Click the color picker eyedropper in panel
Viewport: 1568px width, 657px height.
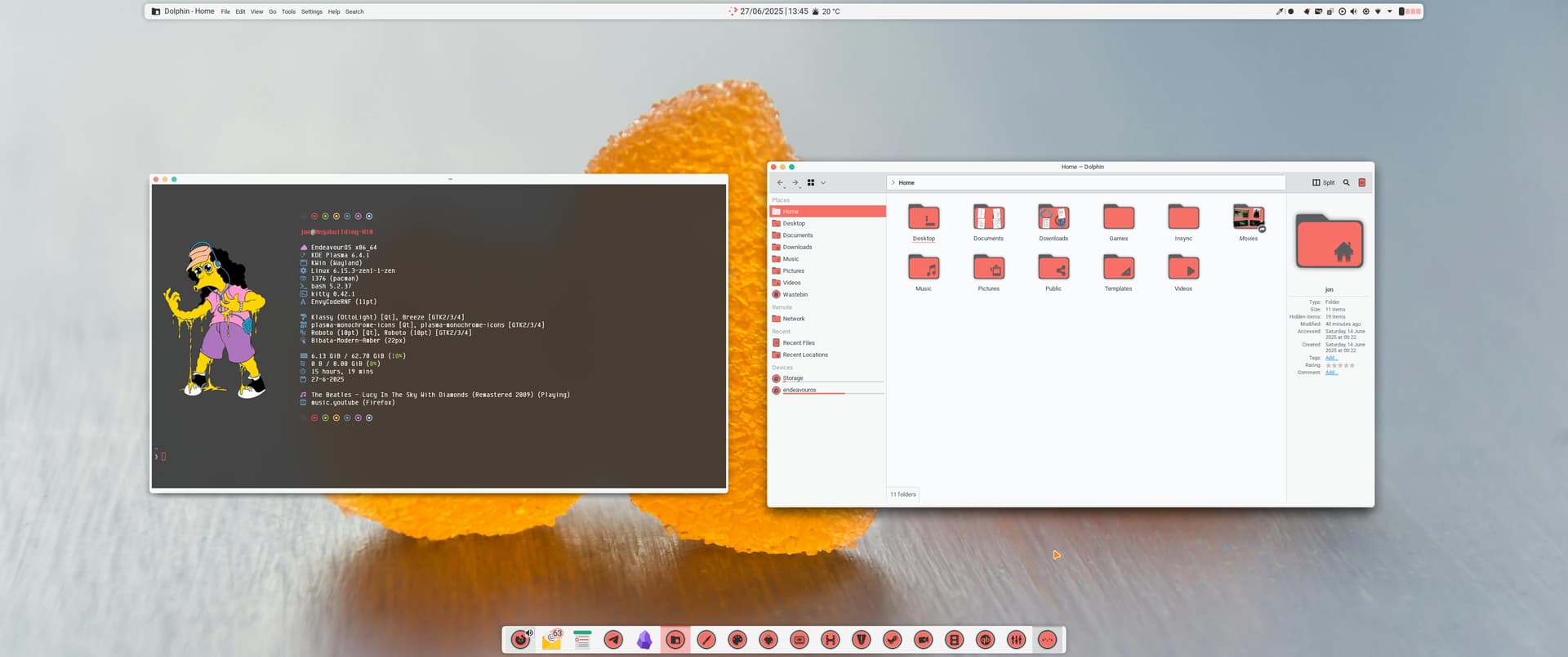[1279, 11]
